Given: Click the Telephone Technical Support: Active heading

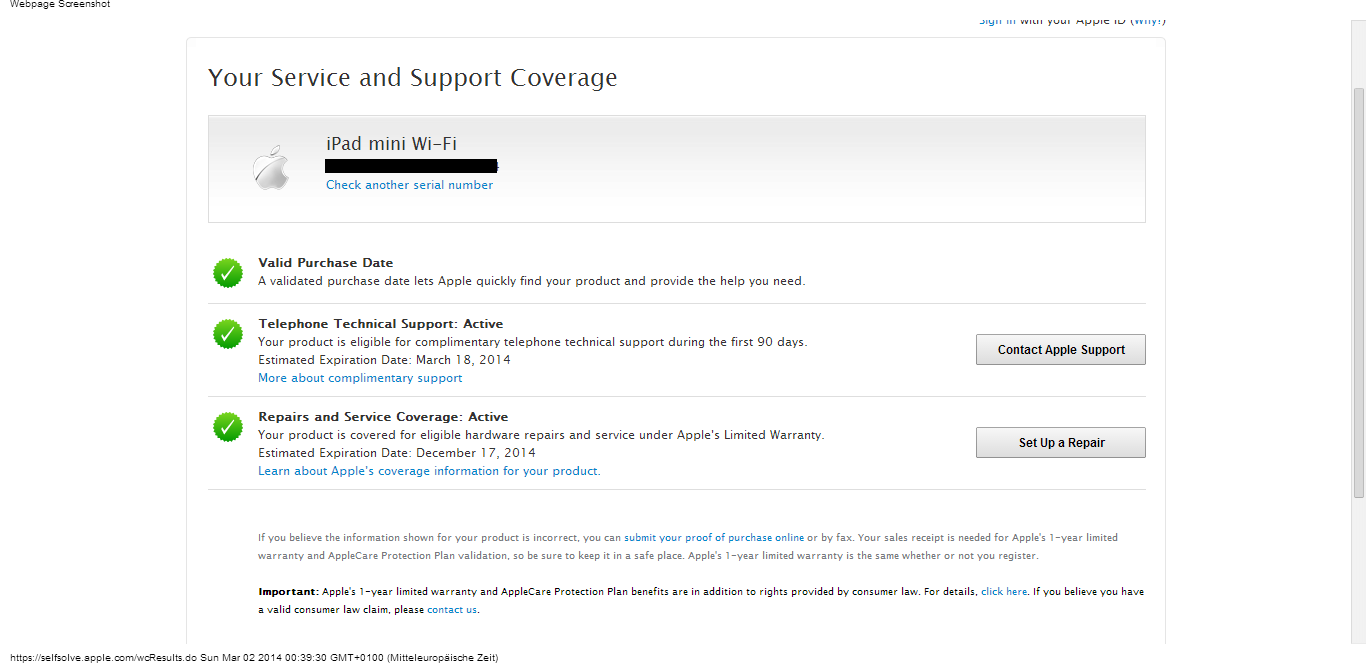Looking at the screenshot, I should (380, 324).
